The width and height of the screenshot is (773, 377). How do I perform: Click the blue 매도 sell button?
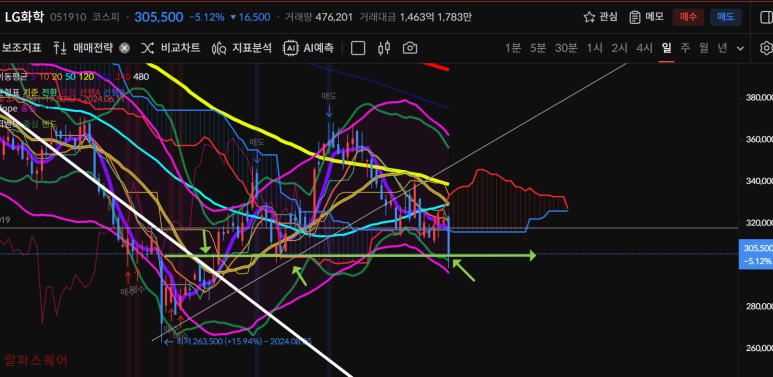coord(726,17)
